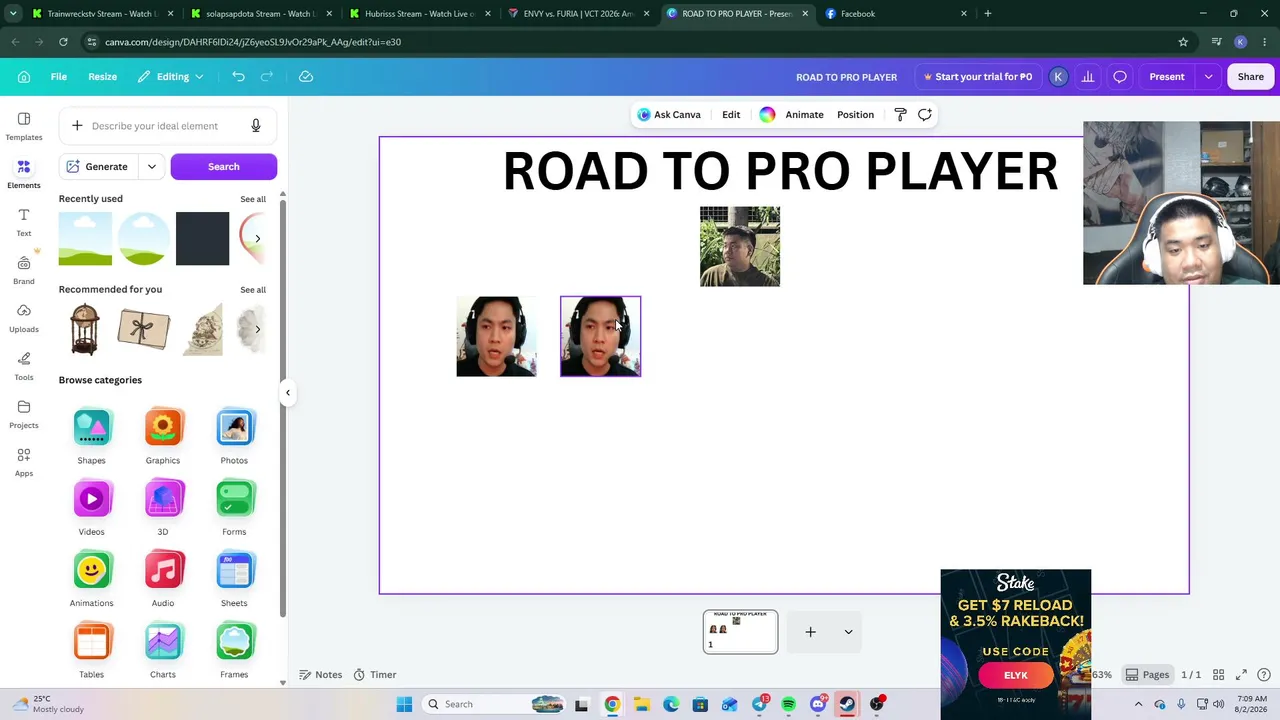Show hidden system tray icons

pyautogui.click(x=1138, y=704)
